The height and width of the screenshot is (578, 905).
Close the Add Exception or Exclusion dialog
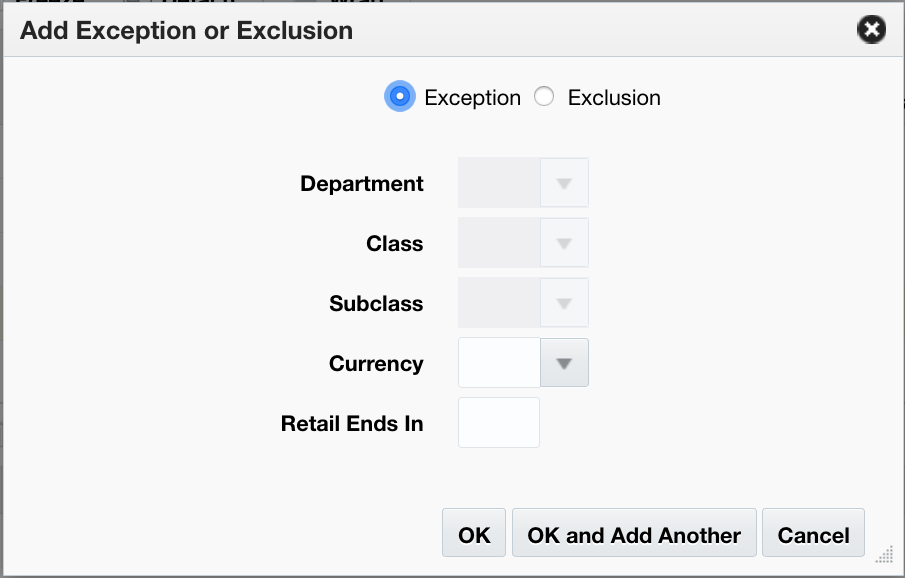pos(871,29)
